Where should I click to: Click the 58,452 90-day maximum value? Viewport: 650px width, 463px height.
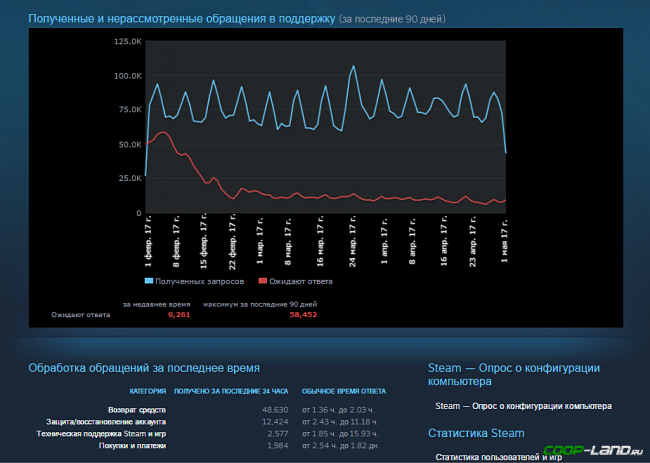pos(303,314)
